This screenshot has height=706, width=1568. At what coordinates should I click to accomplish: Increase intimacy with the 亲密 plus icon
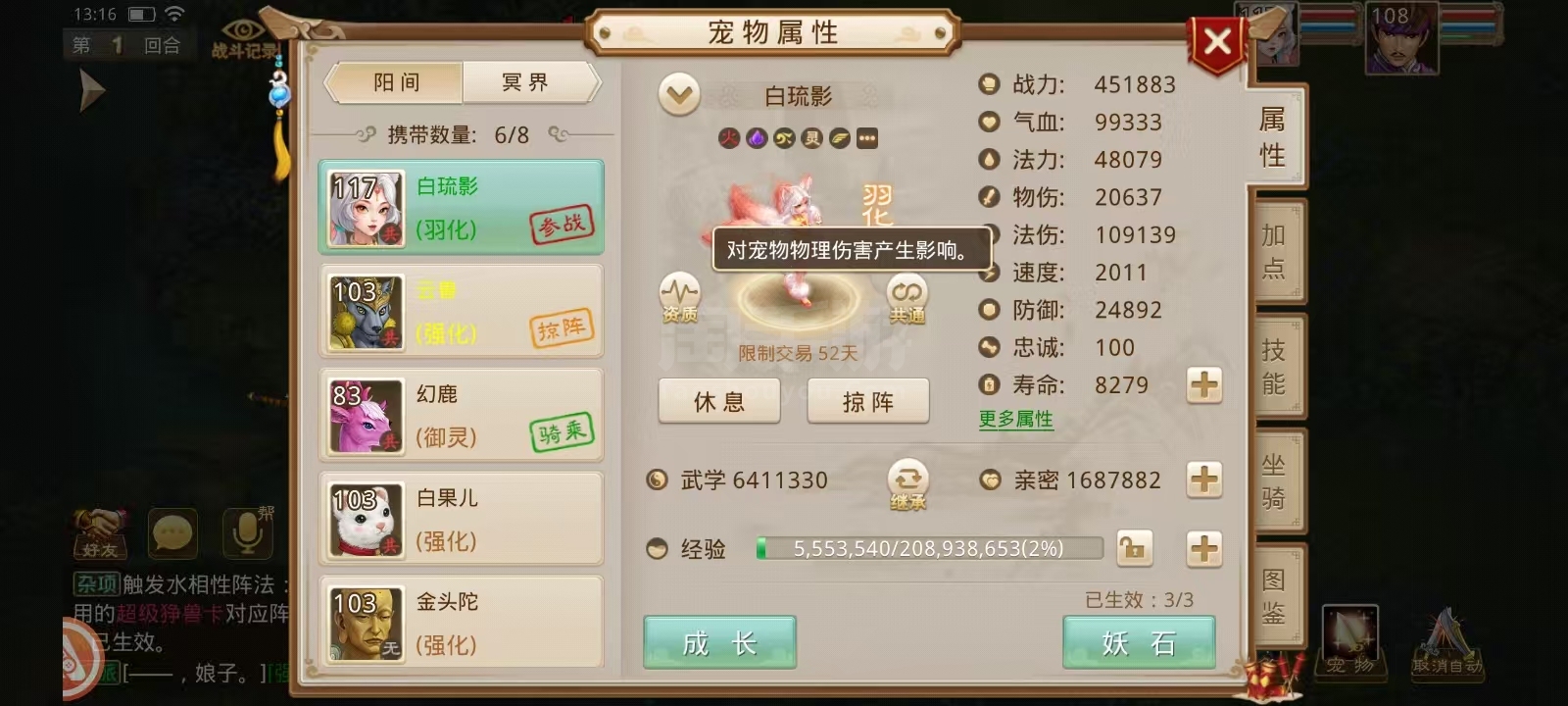[x=1204, y=479]
